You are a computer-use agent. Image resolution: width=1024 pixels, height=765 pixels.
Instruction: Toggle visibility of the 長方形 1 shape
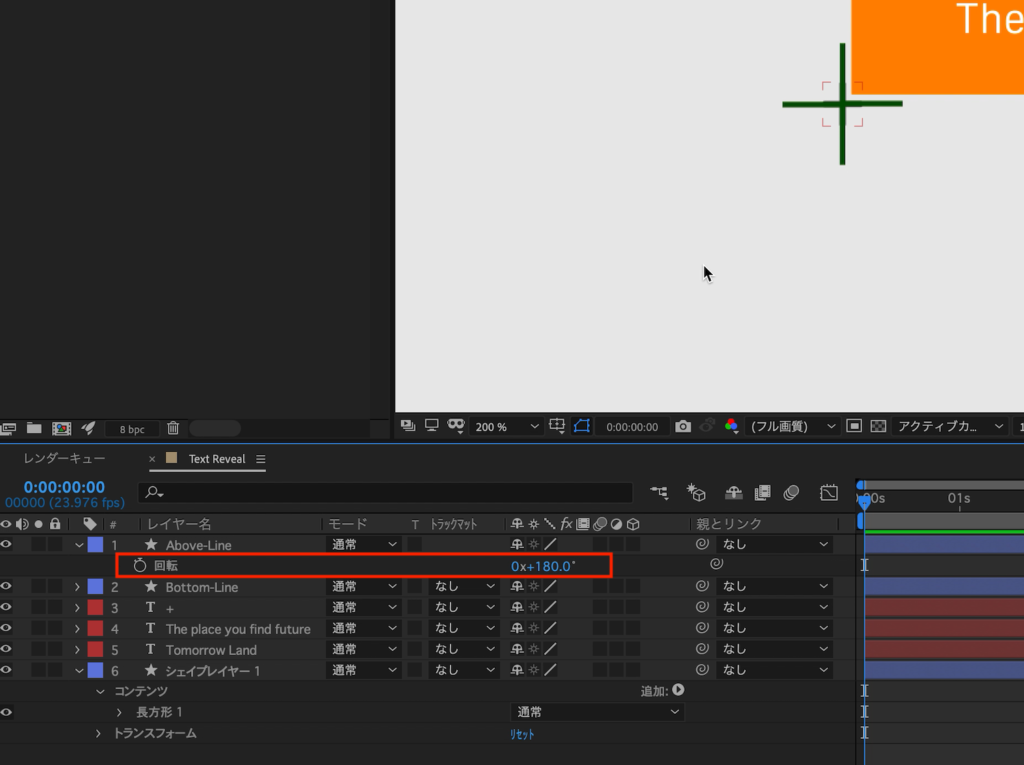coord(7,712)
